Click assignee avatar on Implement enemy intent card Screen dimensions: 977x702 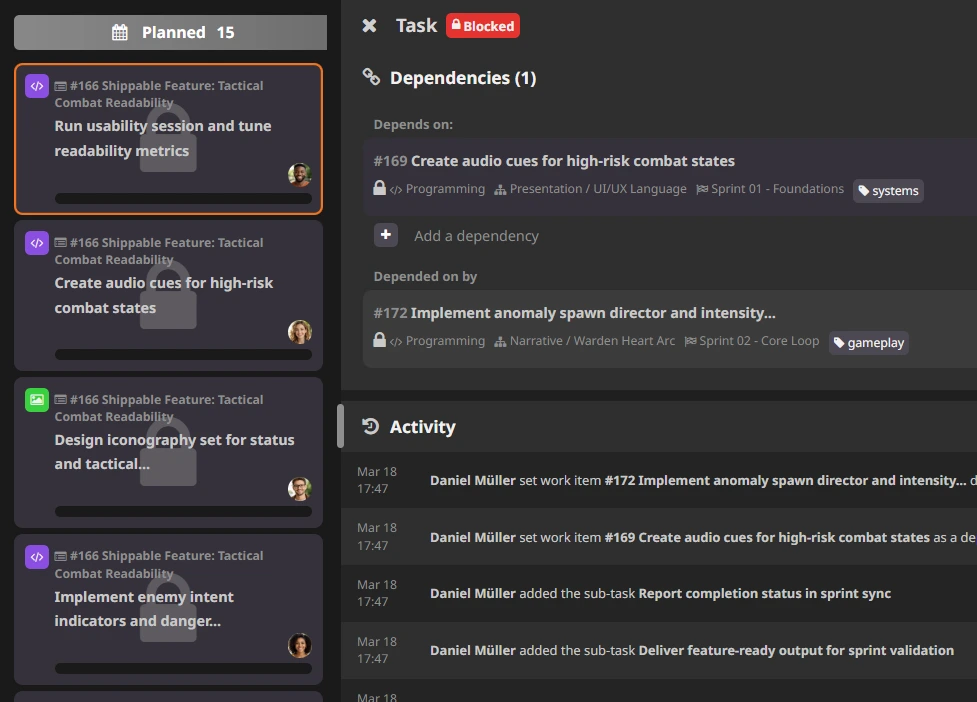[x=299, y=645]
